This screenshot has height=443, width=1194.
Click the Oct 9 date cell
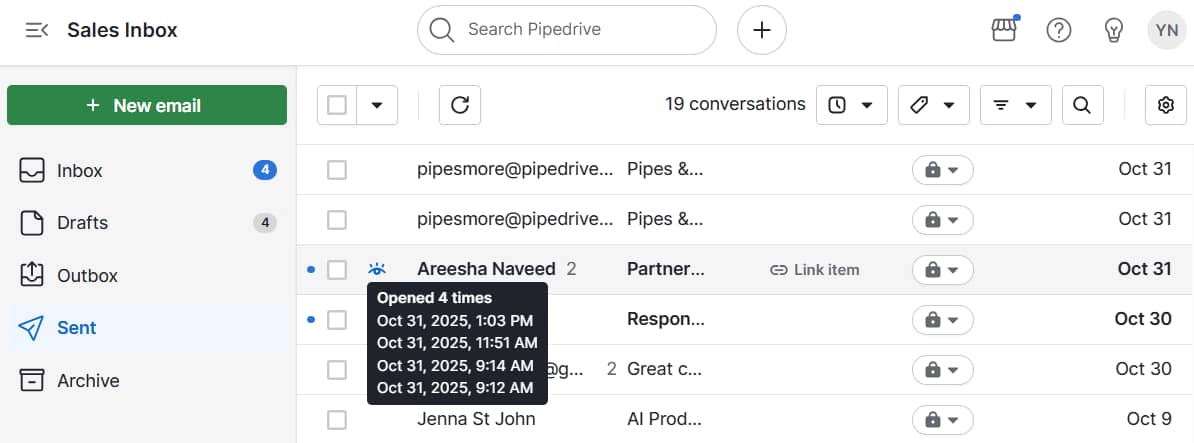[1149, 419]
